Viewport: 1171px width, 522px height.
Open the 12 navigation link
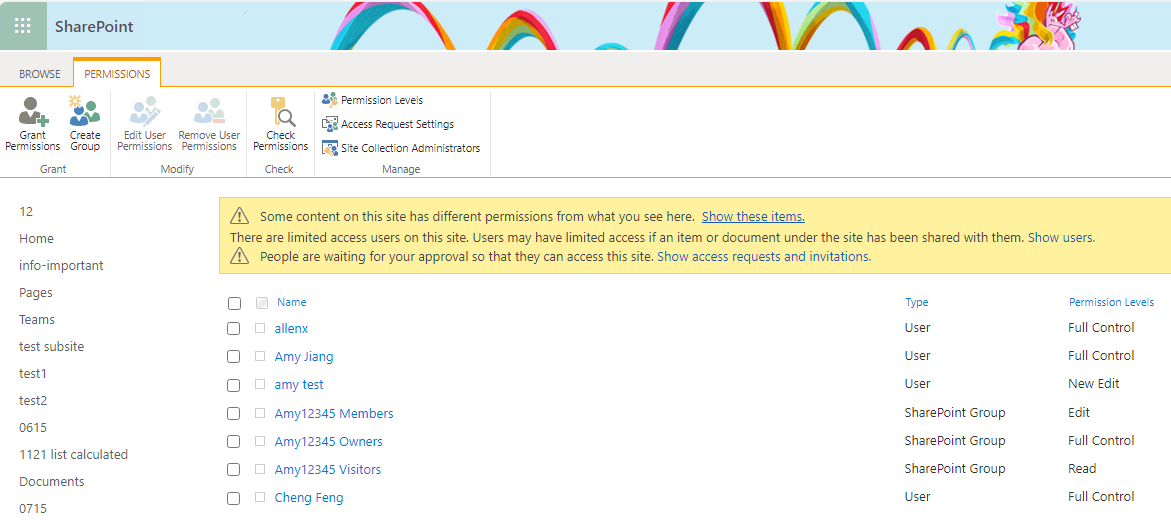coord(26,211)
